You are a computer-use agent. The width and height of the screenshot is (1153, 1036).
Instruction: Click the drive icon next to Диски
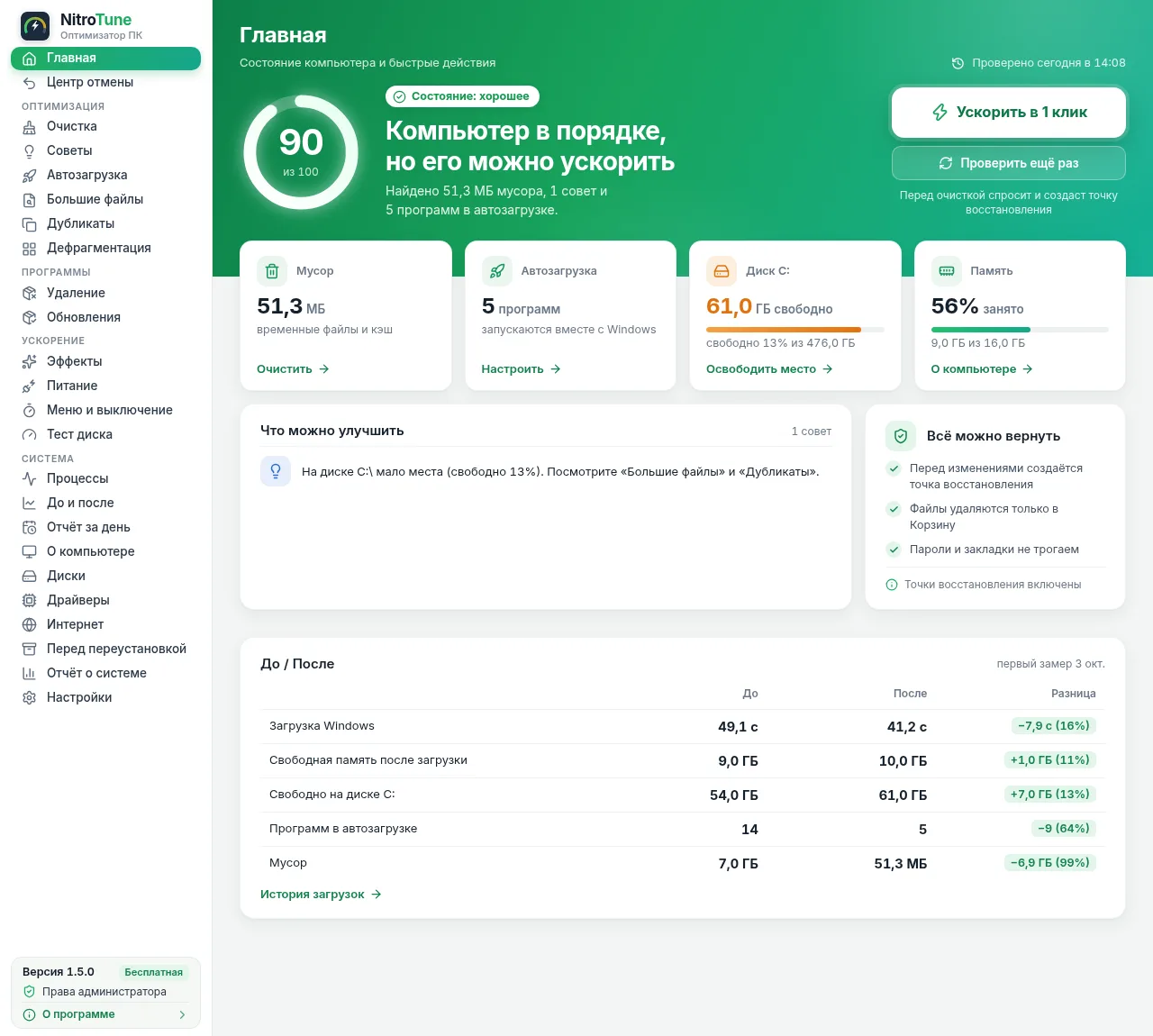29,576
